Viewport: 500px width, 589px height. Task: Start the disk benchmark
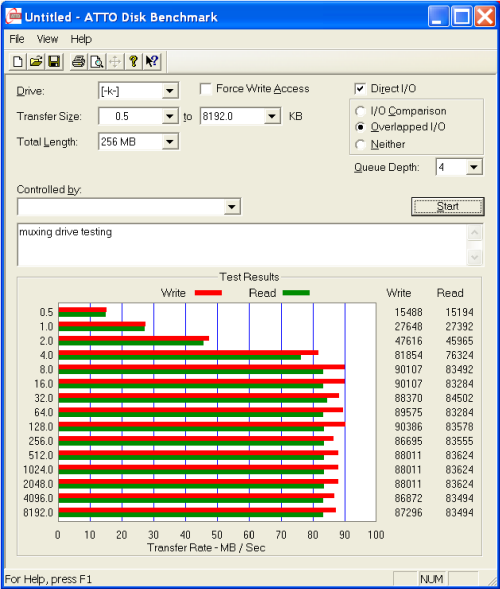(x=448, y=207)
